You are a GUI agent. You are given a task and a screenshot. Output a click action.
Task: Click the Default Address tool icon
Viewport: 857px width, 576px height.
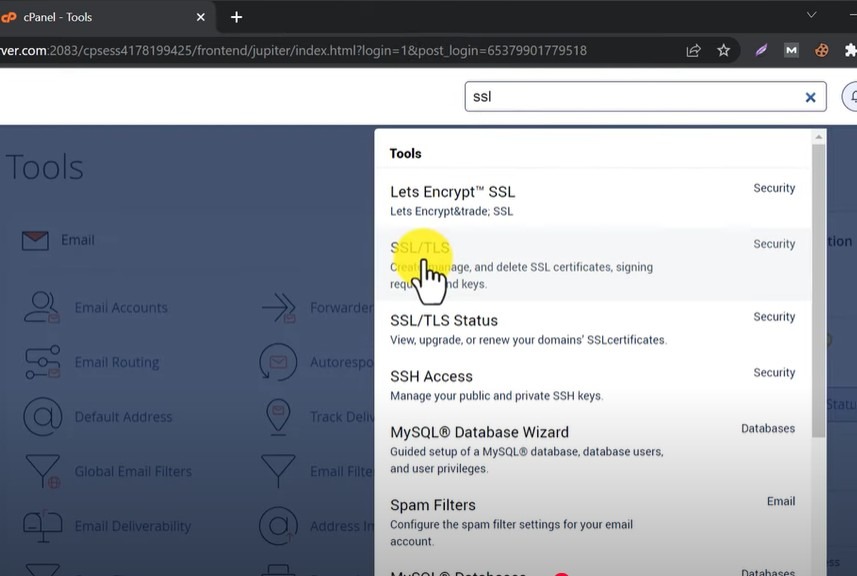pos(41,416)
